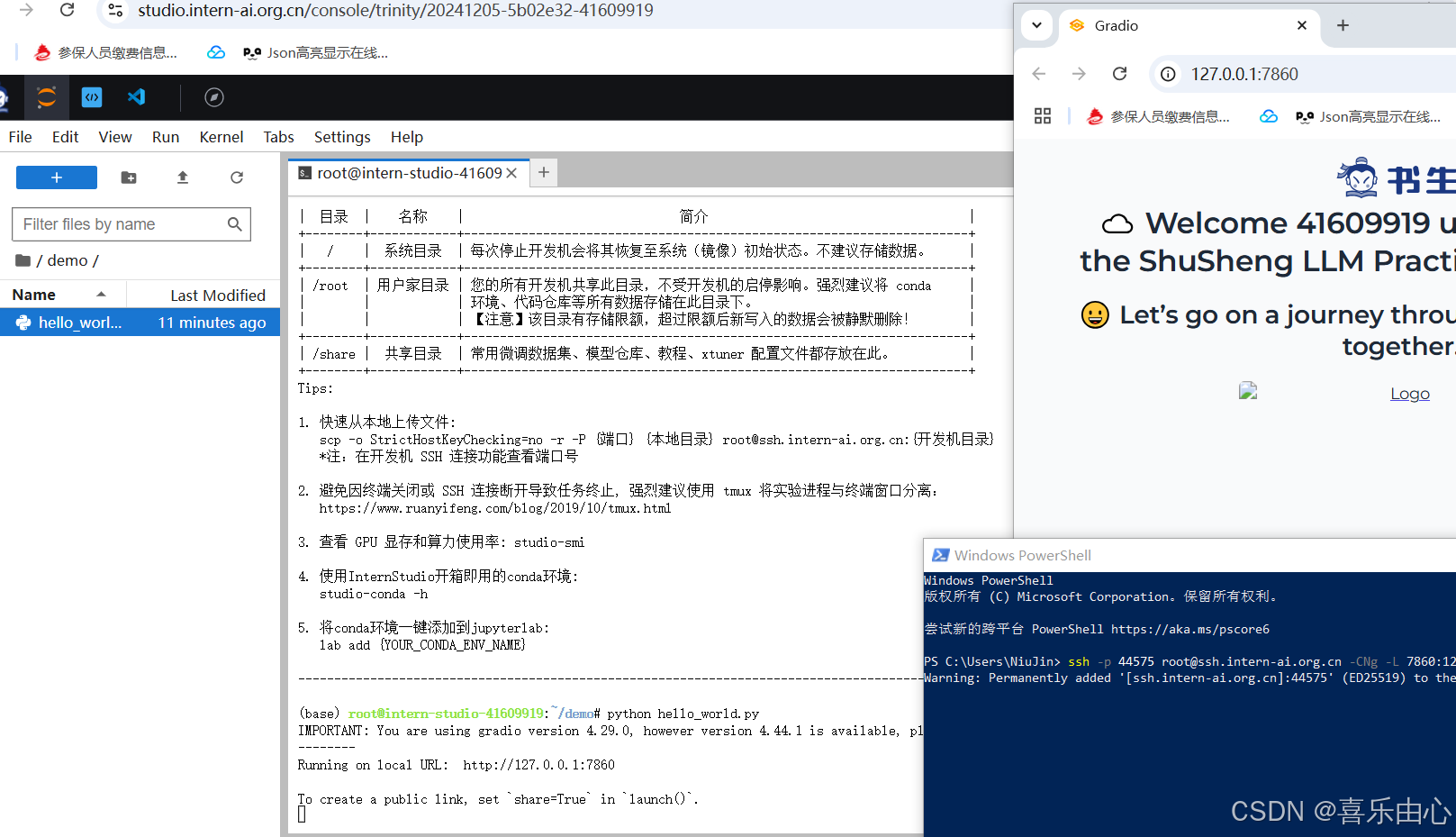
Task: Refresh the file browser listing
Action: tap(236, 177)
